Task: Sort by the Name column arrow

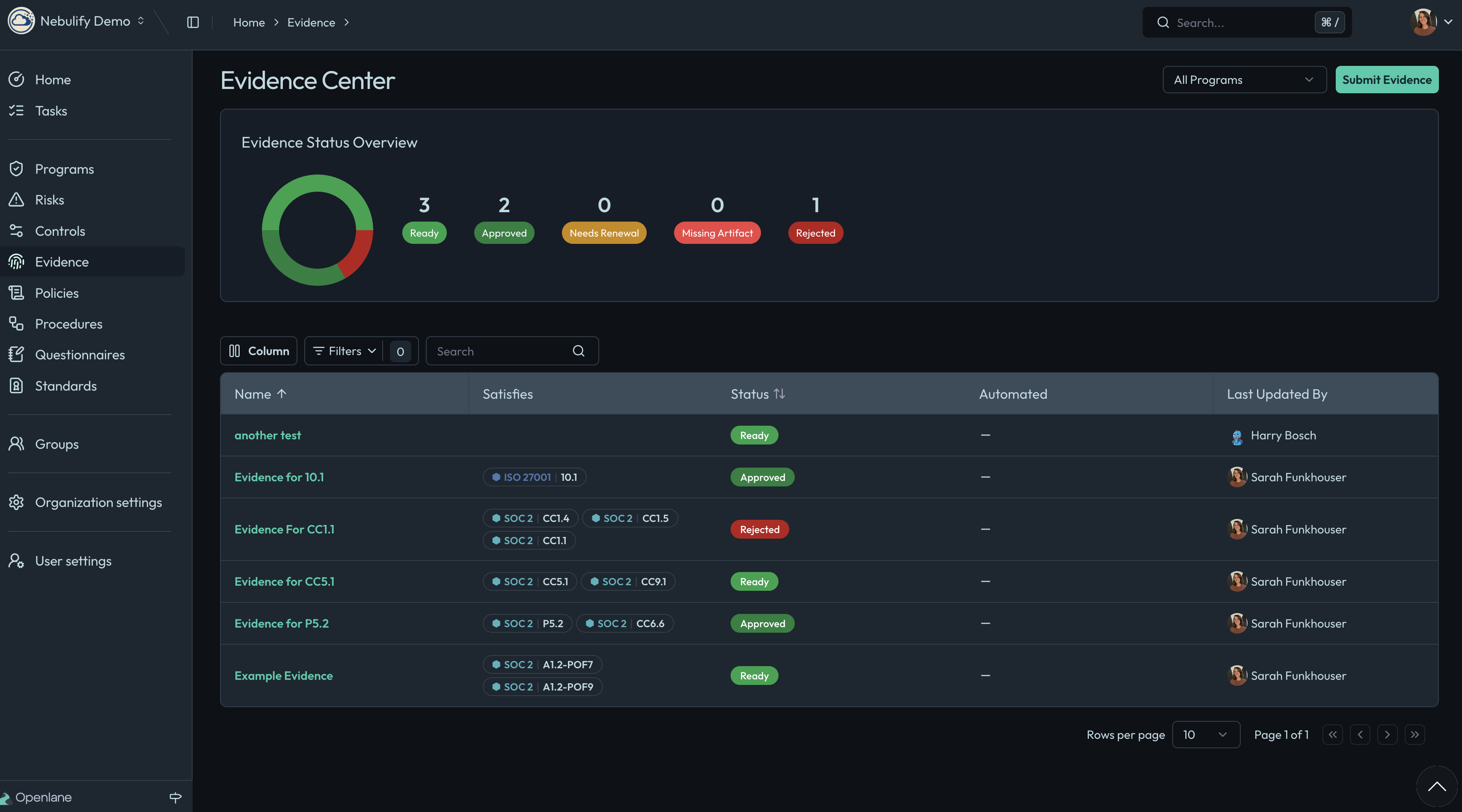Action: point(282,394)
